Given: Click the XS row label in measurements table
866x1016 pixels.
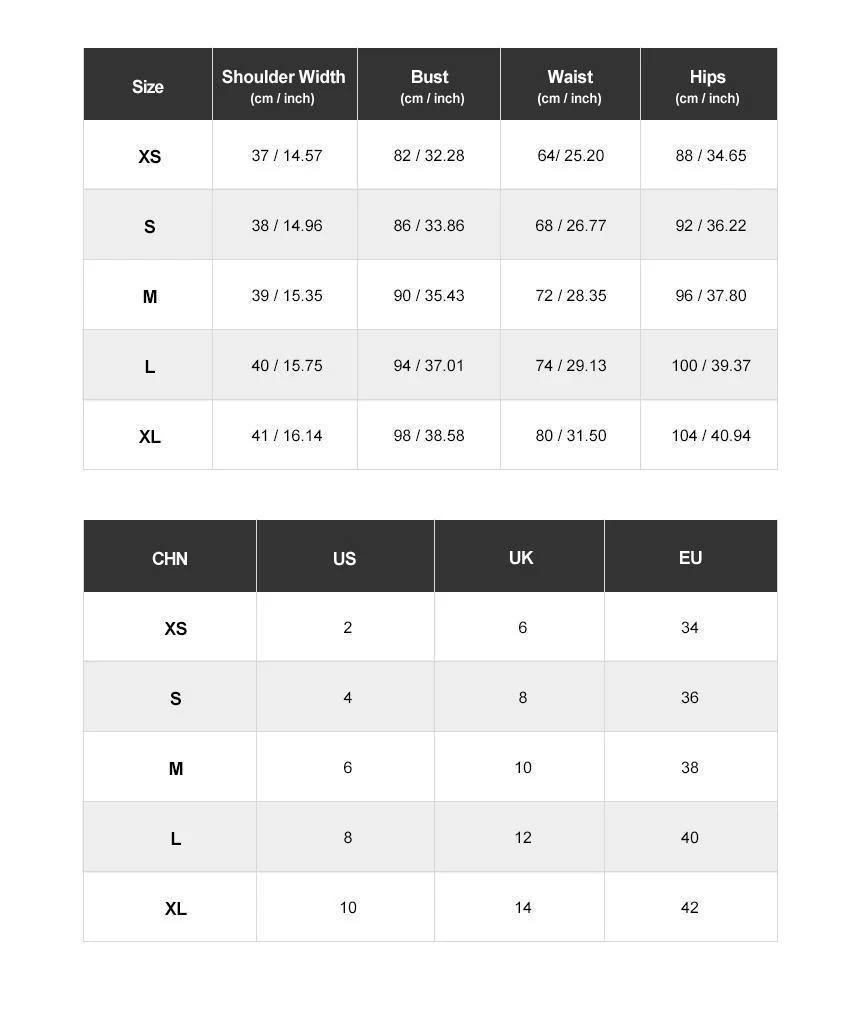Looking at the screenshot, I should [150, 156].
